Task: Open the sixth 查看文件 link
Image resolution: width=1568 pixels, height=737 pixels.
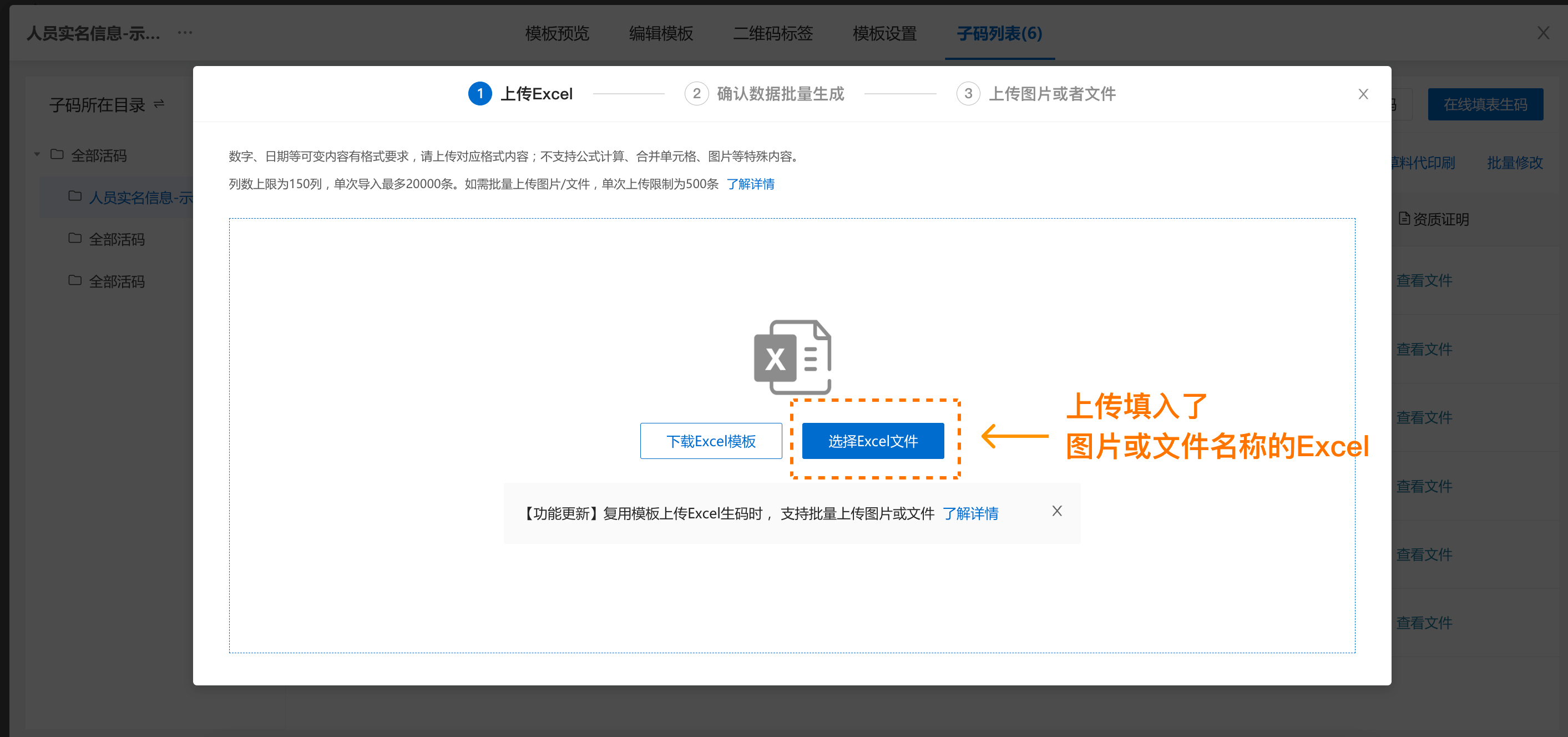Action: 1424,623
